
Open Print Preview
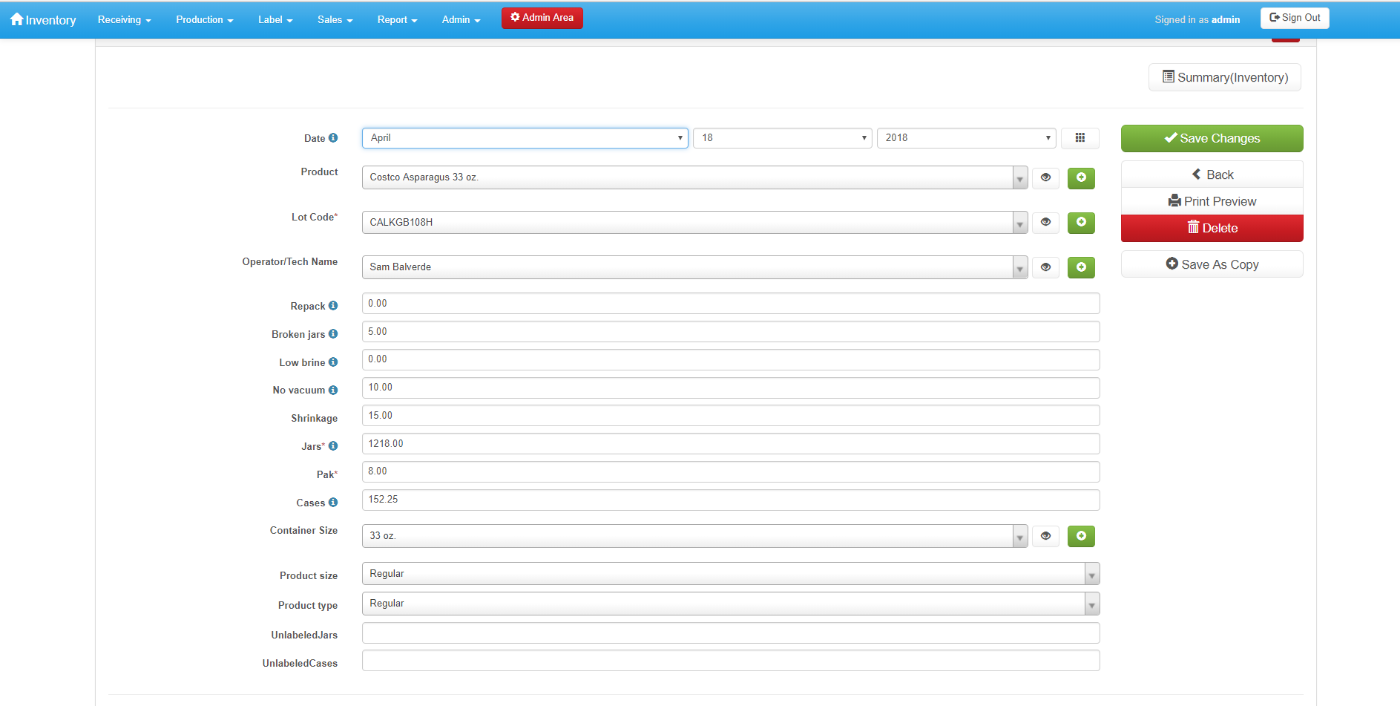[1212, 201]
